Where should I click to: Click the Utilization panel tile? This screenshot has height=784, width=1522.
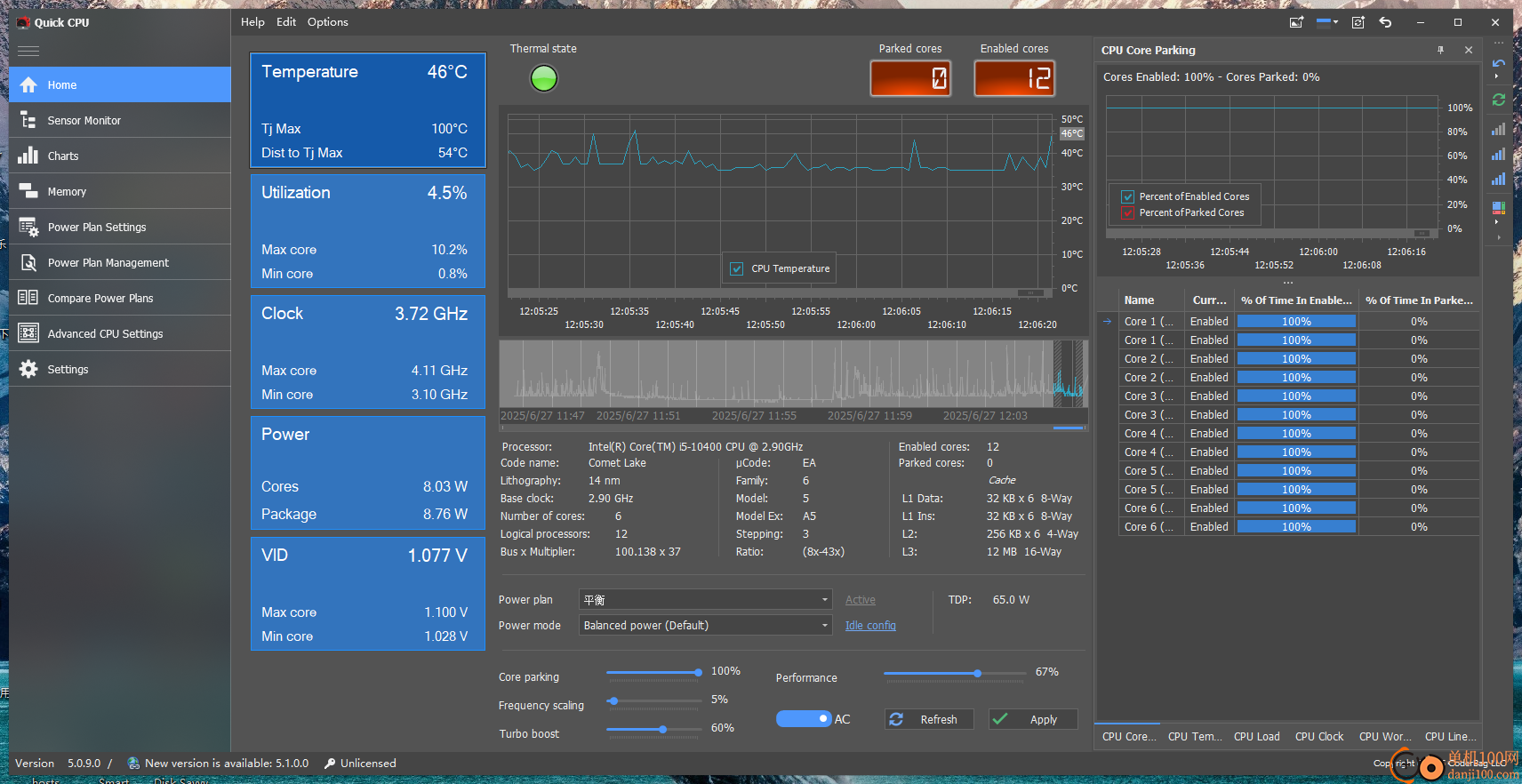(368, 231)
